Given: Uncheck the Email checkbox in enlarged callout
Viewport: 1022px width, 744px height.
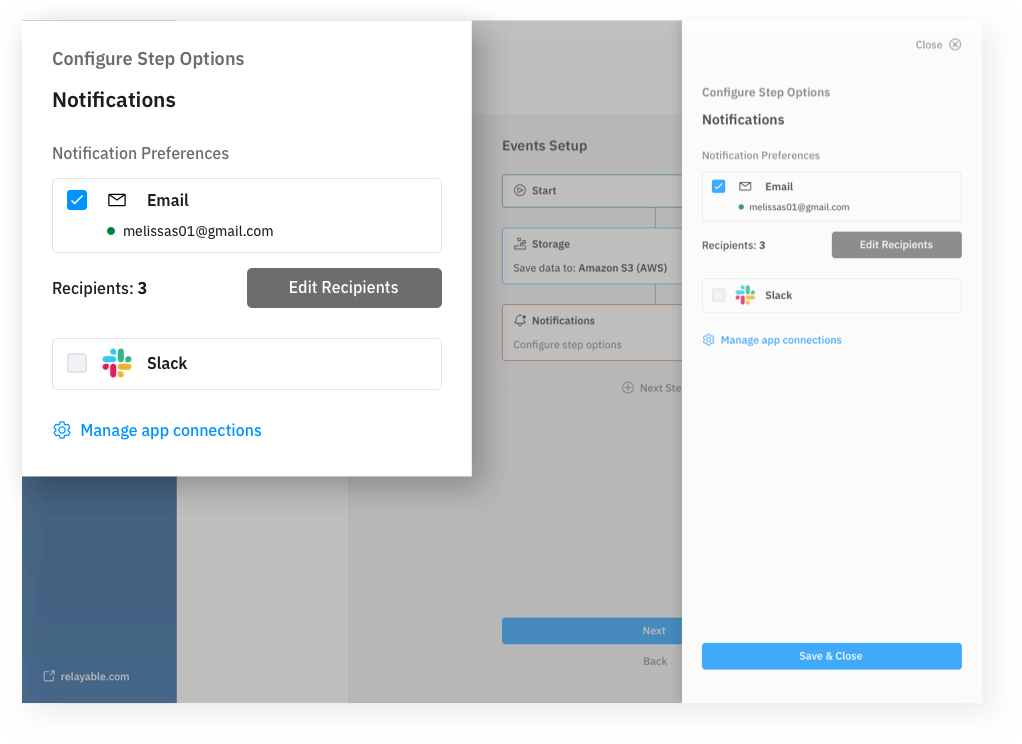Looking at the screenshot, I should point(77,200).
